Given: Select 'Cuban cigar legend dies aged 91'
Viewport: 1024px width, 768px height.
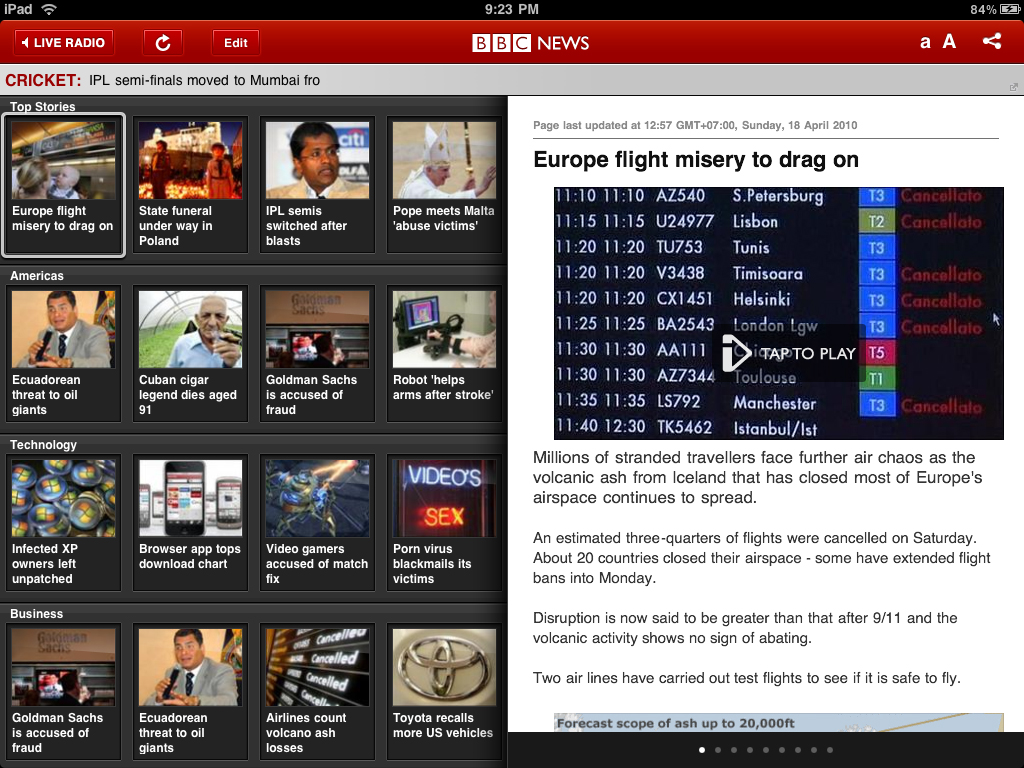Looking at the screenshot, I should coord(190,353).
